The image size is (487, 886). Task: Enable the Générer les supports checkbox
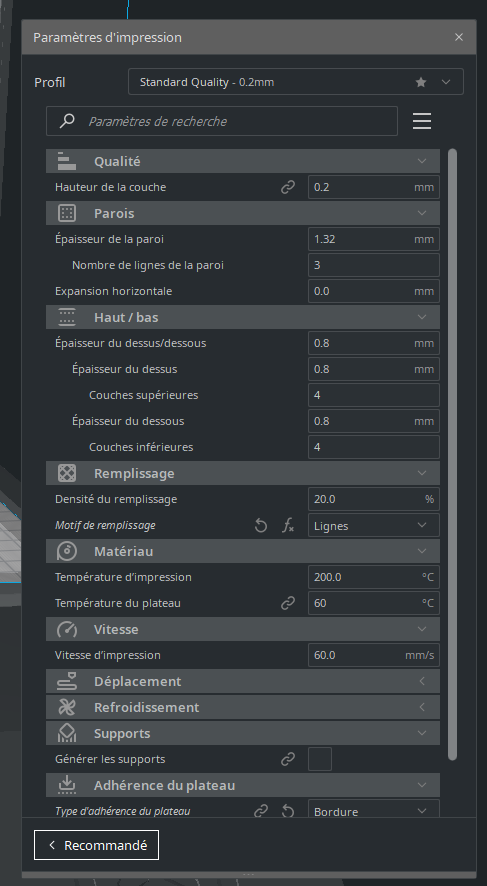[320, 759]
